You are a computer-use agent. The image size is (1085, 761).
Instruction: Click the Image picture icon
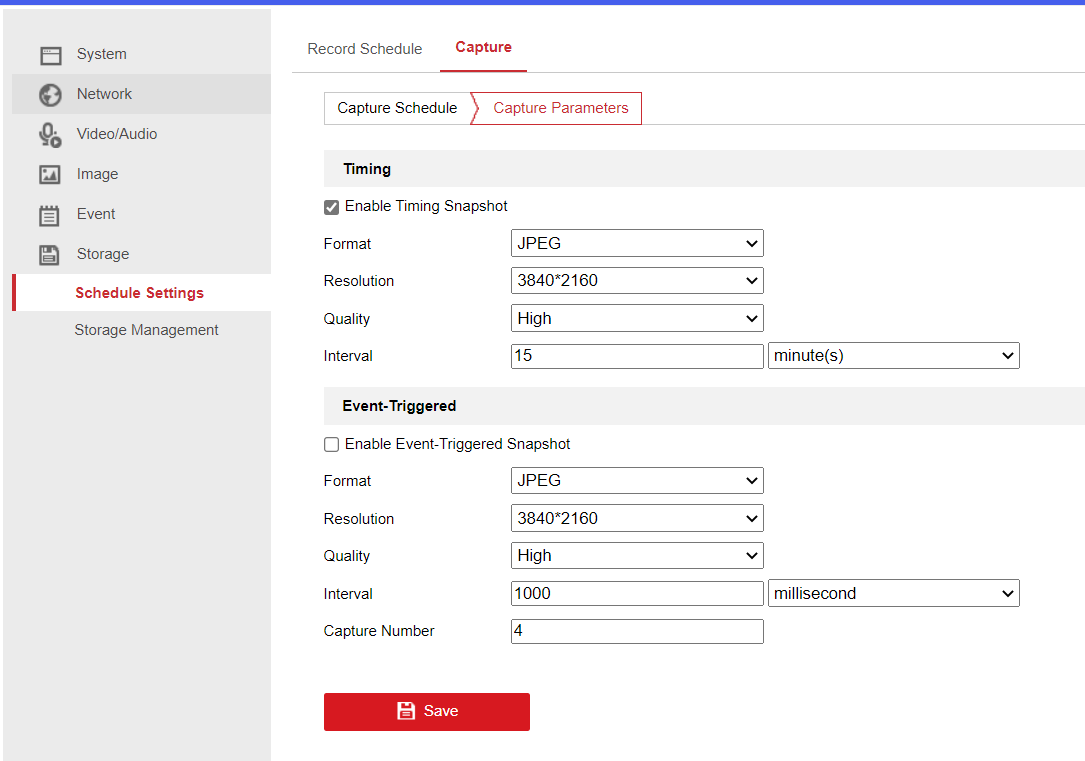coord(50,175)
